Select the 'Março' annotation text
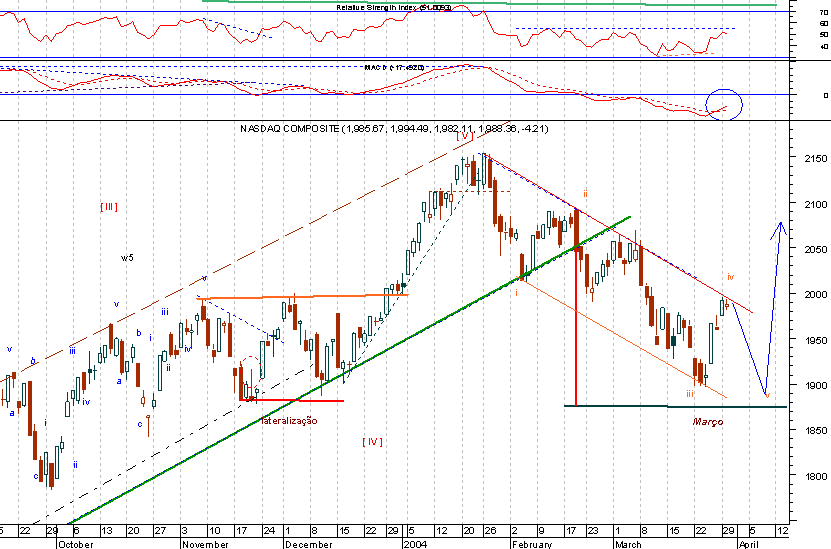Image resolution: width=831 pixels, height=549 pixels. (708, 422)
